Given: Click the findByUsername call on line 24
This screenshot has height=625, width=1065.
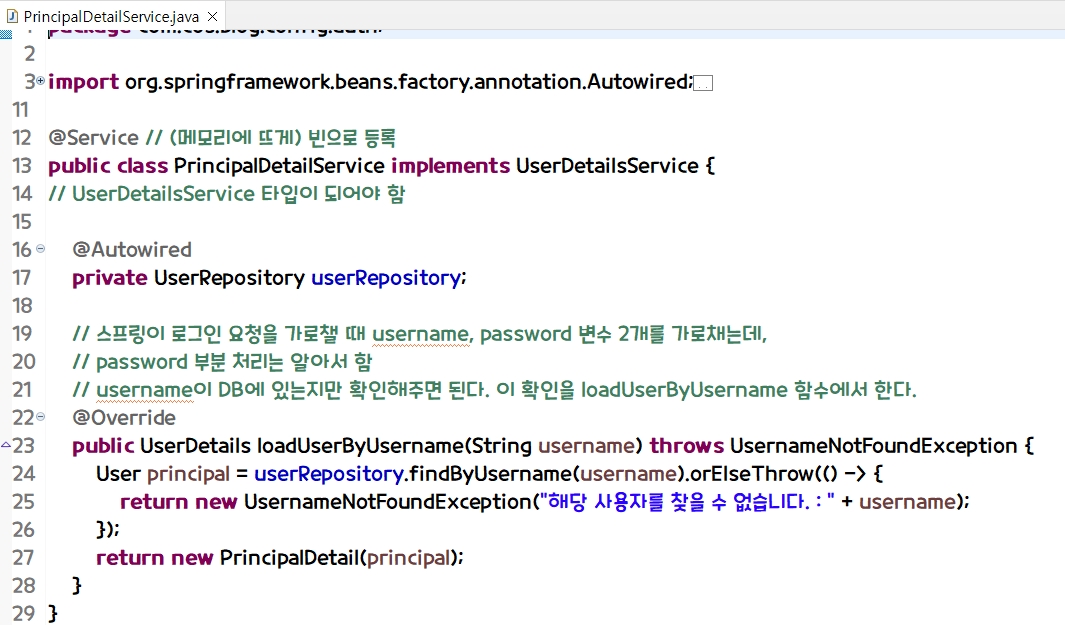Looking at the screenshot, I should point(491,474).
